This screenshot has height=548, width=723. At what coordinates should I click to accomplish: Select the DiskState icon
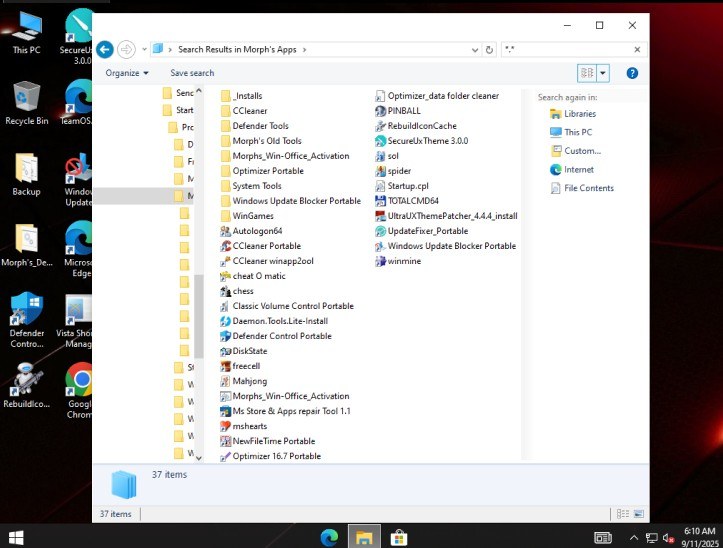[225, 351]
